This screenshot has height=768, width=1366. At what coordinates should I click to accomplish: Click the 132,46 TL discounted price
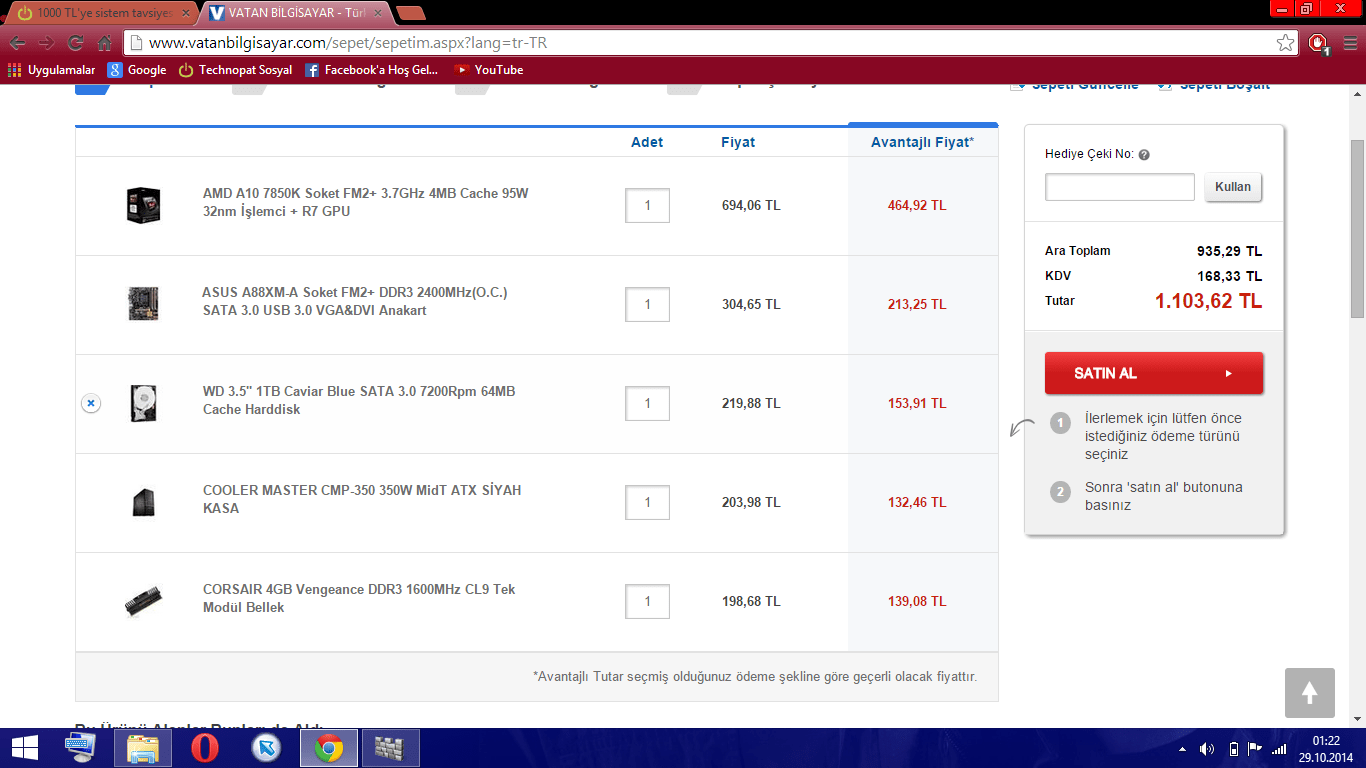(917, 502)
